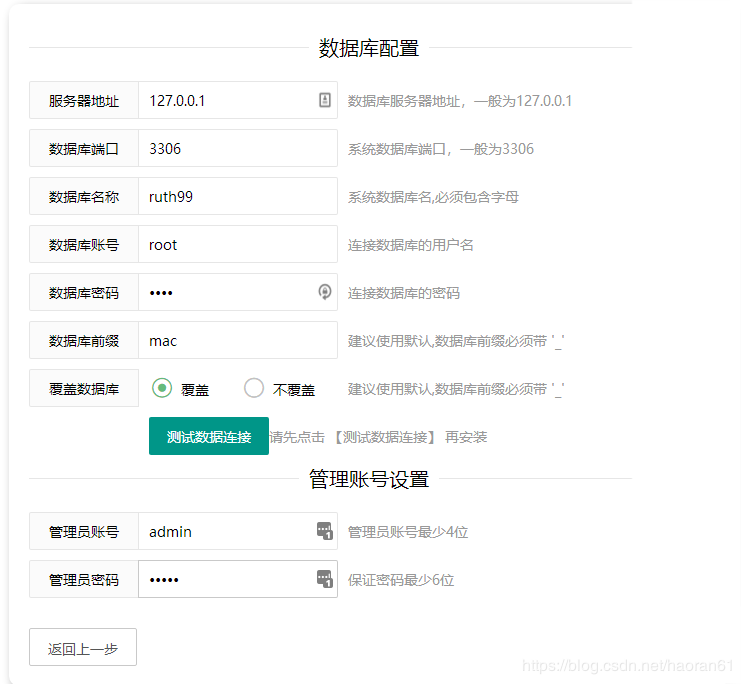Focus the 管理员账号 field with admin
Viewport: 741px width, 684px height.
tap(225, 531)
